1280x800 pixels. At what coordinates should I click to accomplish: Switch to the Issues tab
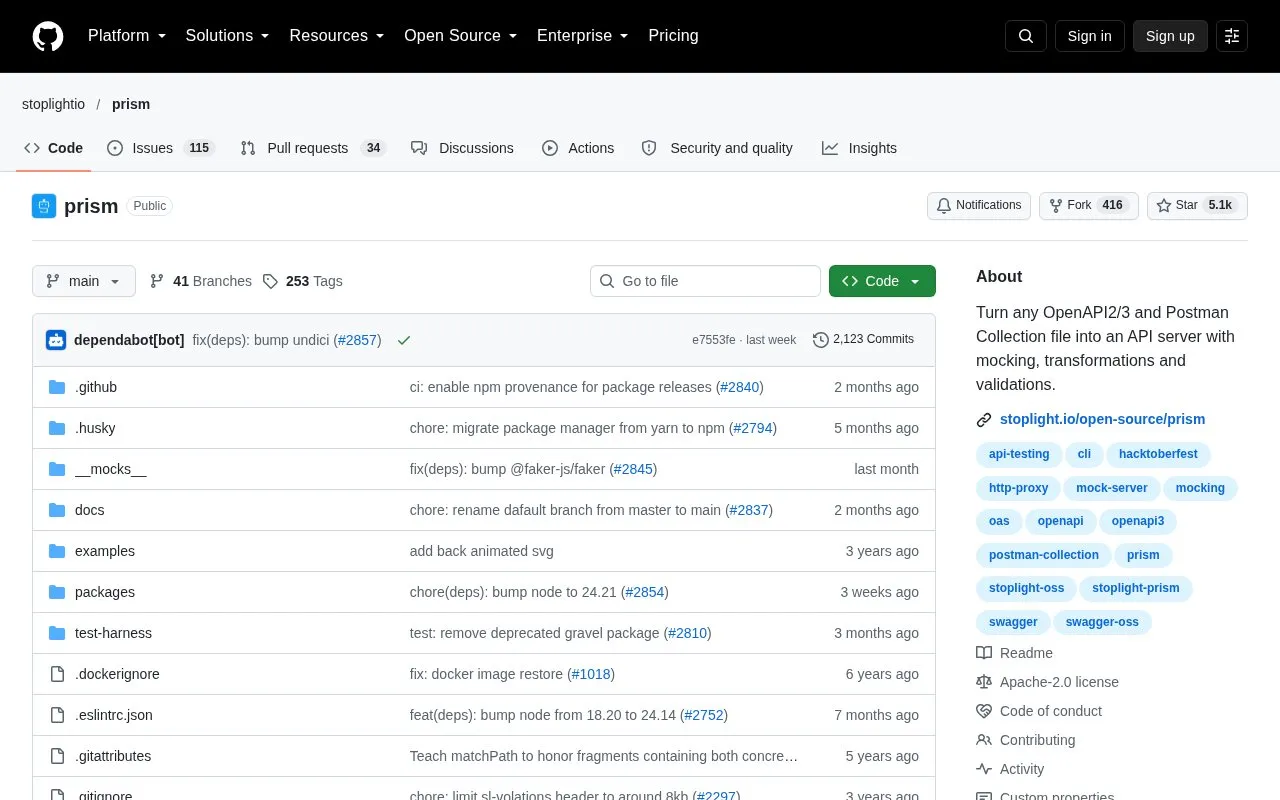pos(161,148)
